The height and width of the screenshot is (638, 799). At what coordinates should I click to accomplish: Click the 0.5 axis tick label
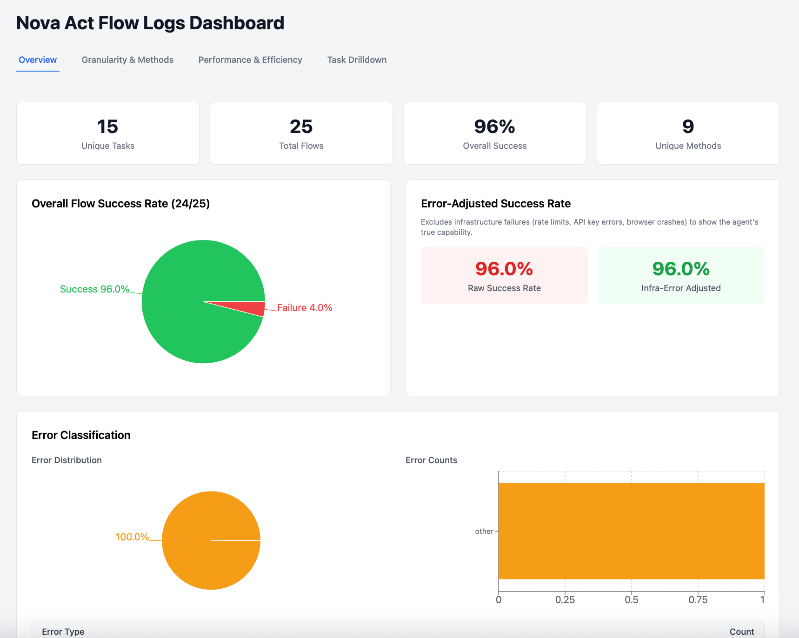[631, 600]
